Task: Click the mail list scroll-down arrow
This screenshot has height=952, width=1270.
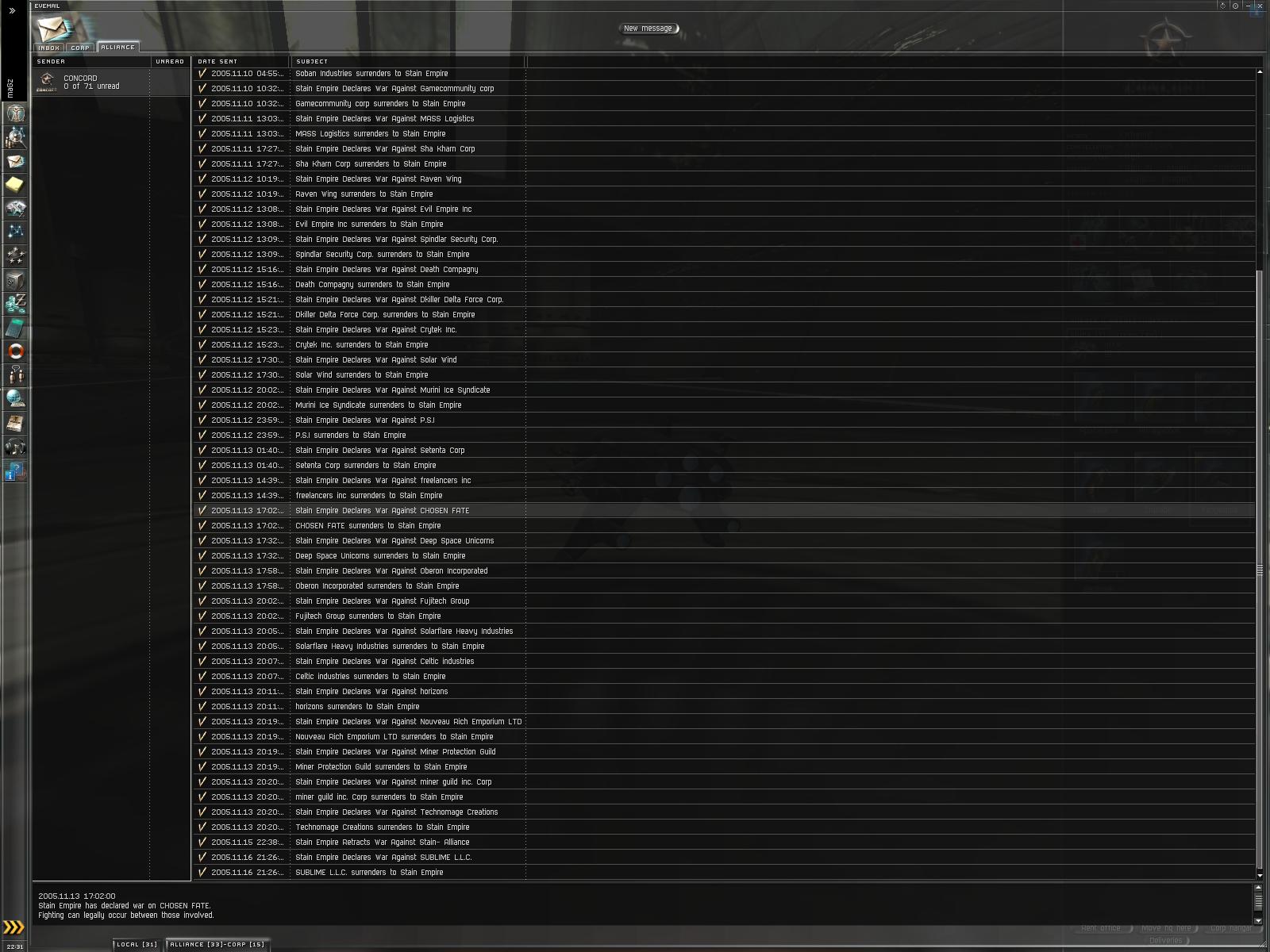Action: (x=1260, y=876)
